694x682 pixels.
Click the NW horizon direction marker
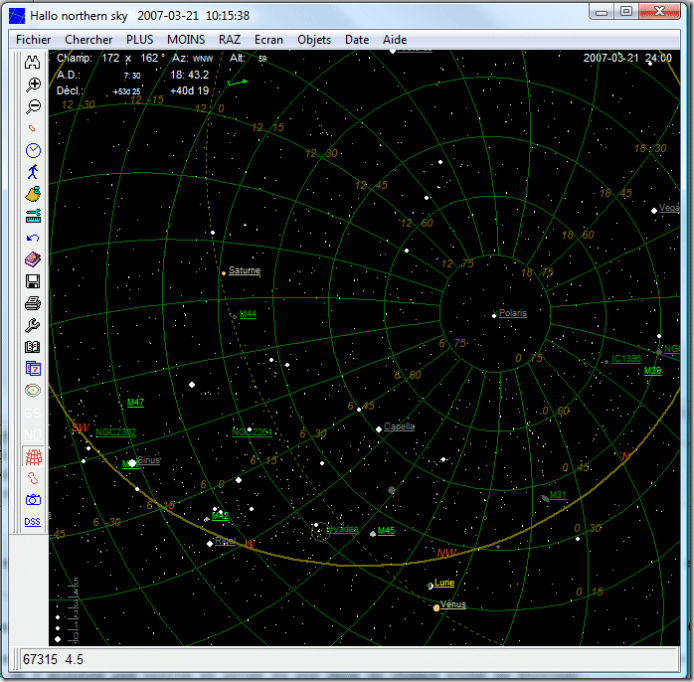(446, 553)
